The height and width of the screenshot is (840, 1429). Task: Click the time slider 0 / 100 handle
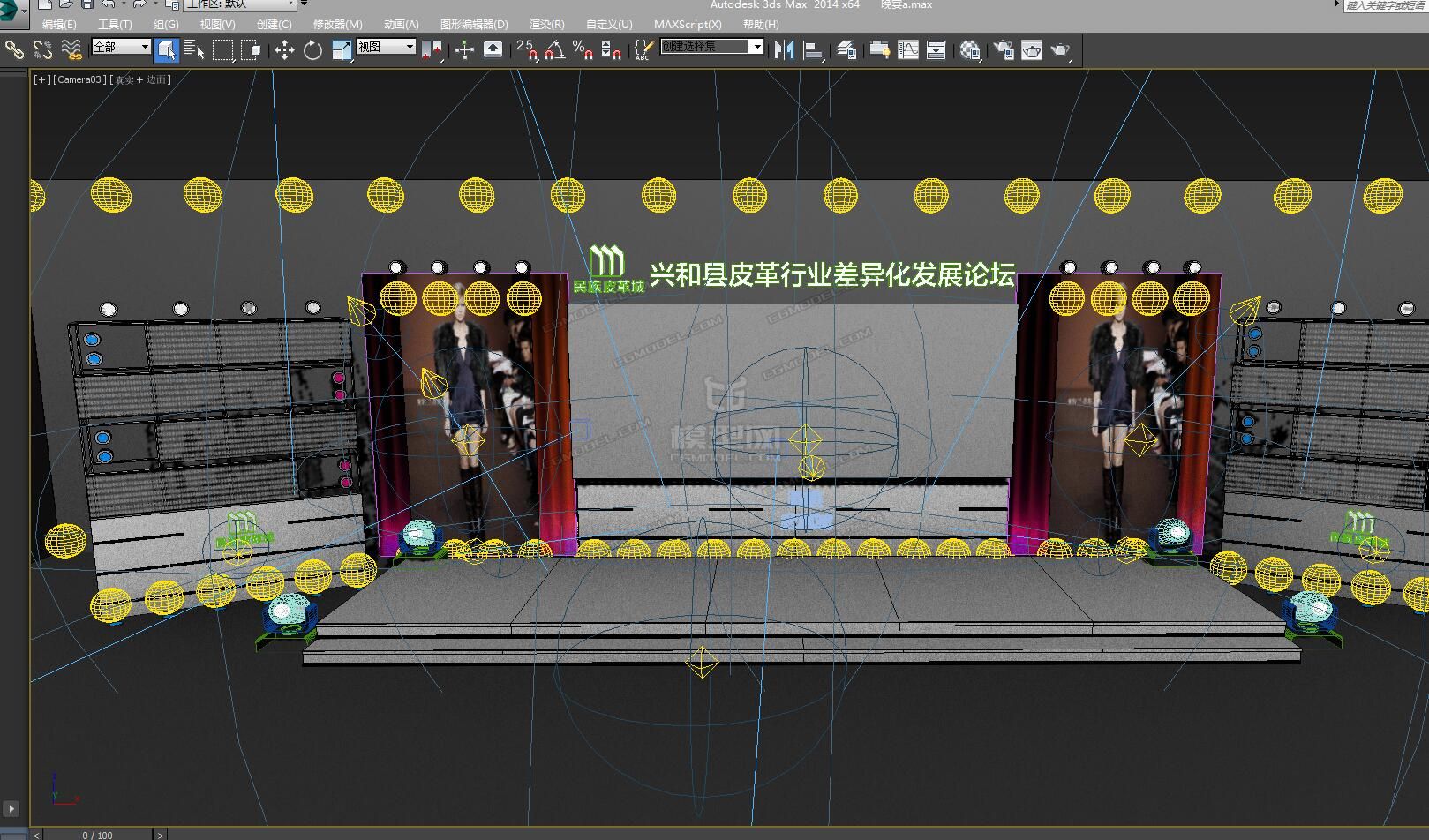pyautogui.click(x=98, y=835)
